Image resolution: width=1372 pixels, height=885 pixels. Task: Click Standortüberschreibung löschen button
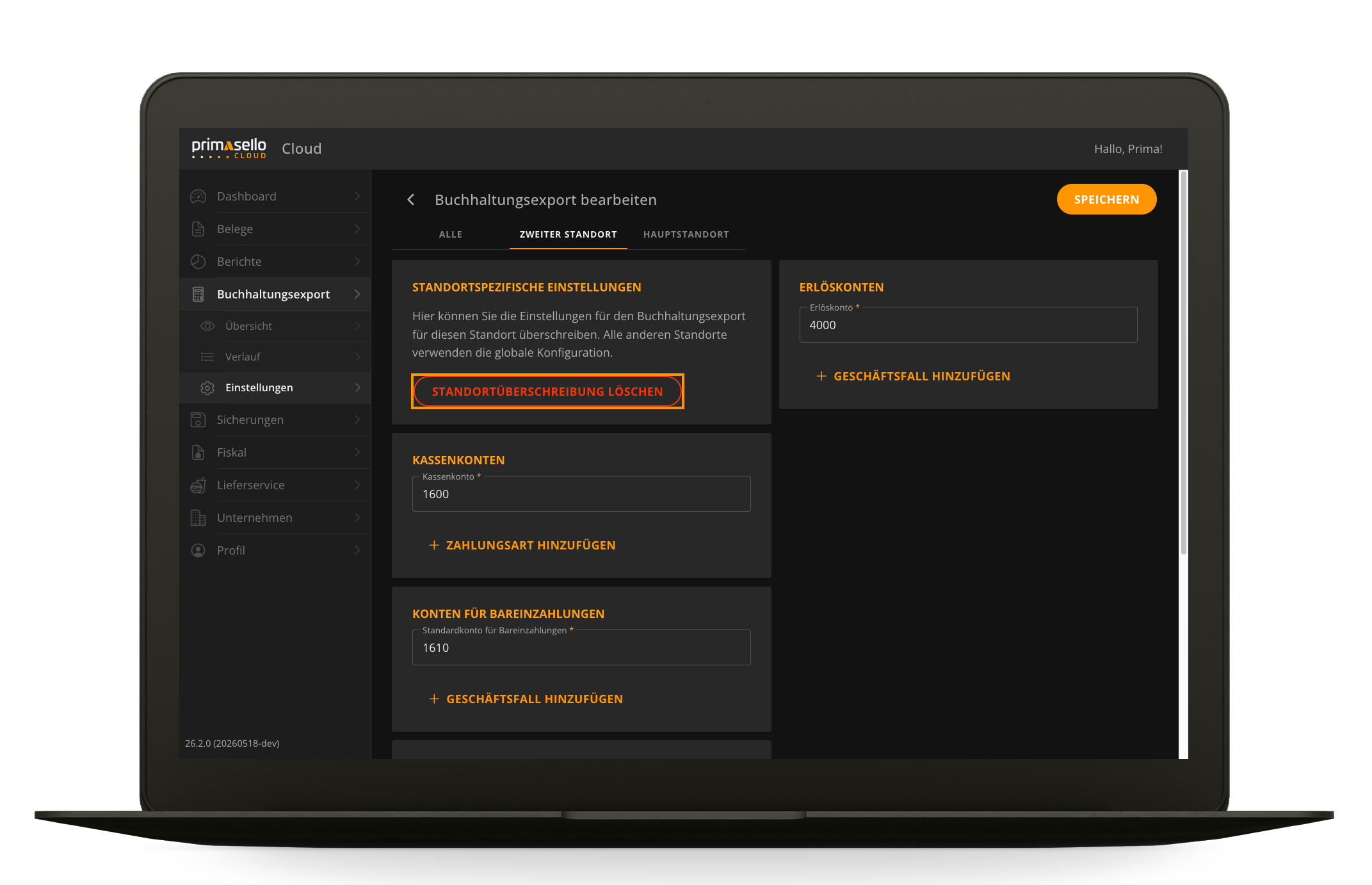tap(547, 391)
